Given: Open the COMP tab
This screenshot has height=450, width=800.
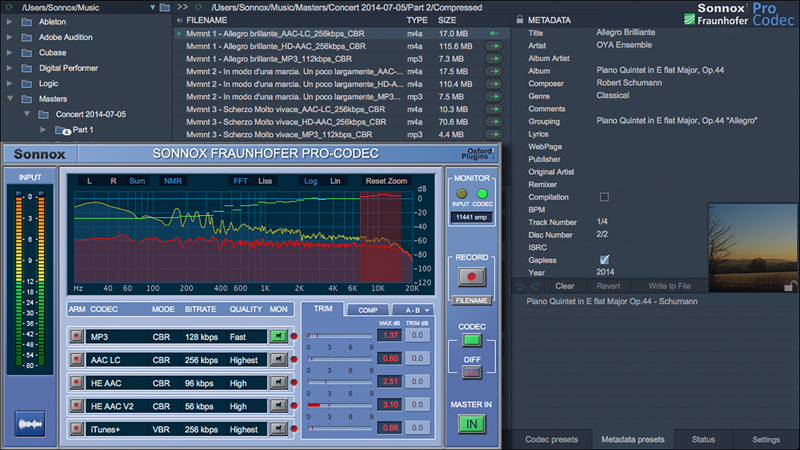Looking at the screenshot, I should coord(367,310).
